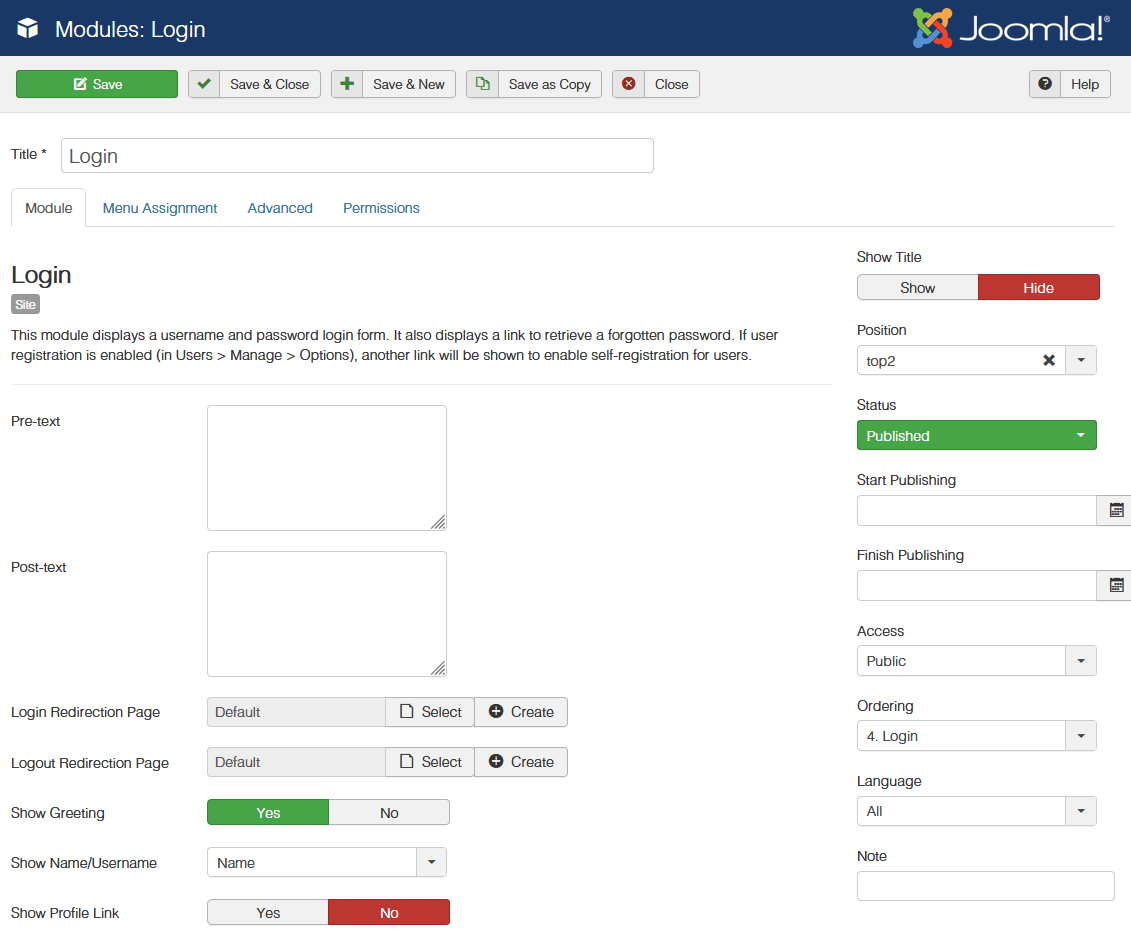Open Start Publishing calendar picker
This screenshot has width=1131, height=934.
(x=1116, y=511)
